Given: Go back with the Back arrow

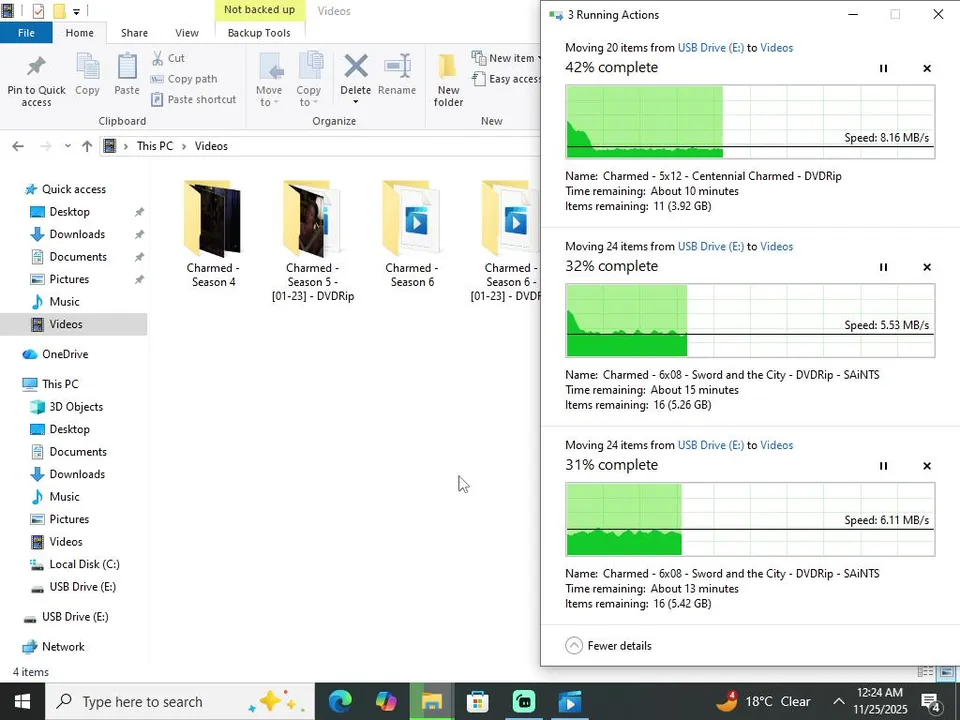Looking at the screenshot, I should (18, 146).
